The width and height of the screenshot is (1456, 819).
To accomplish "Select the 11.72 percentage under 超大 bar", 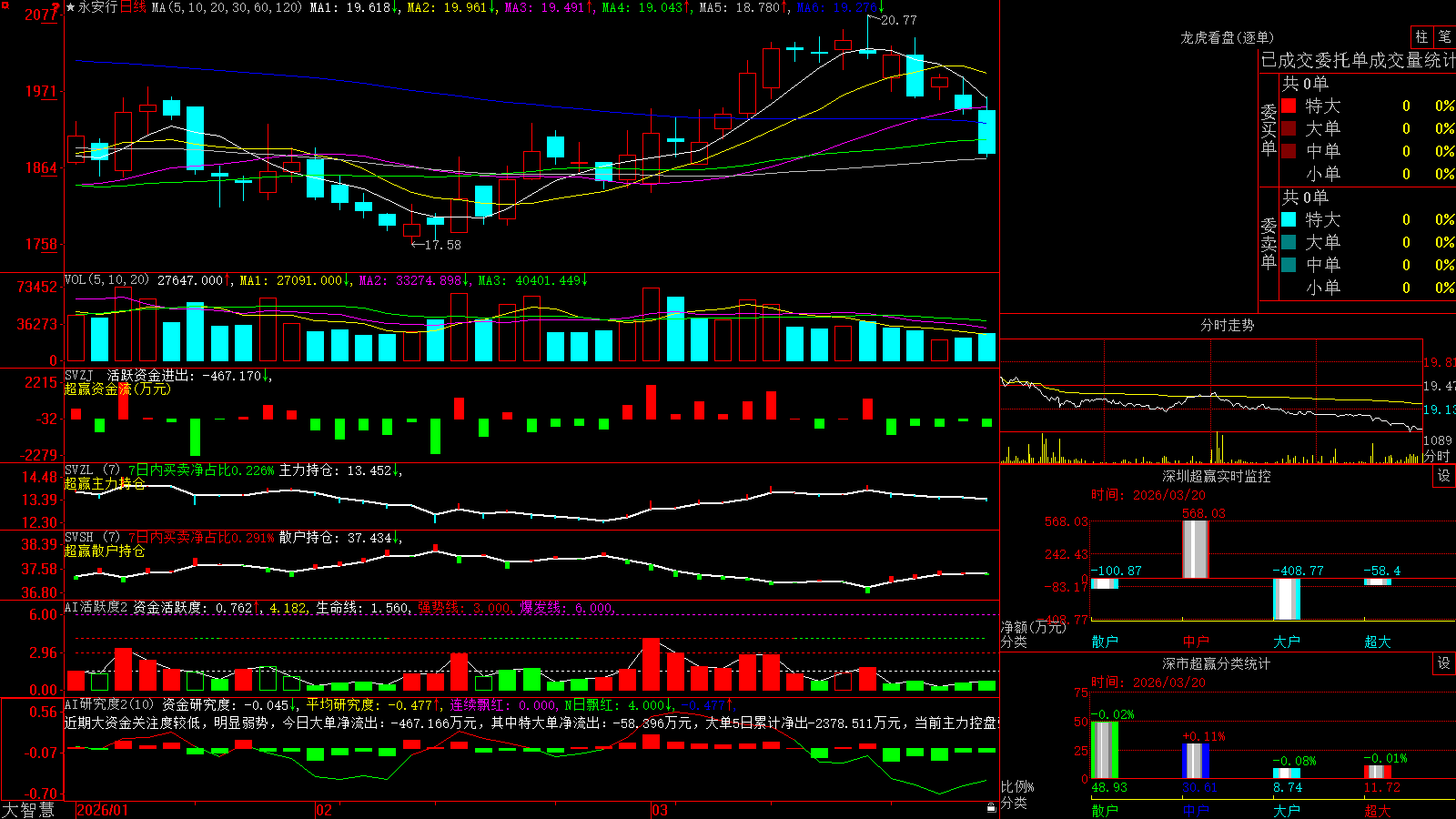I will (x=1382, y=788).
